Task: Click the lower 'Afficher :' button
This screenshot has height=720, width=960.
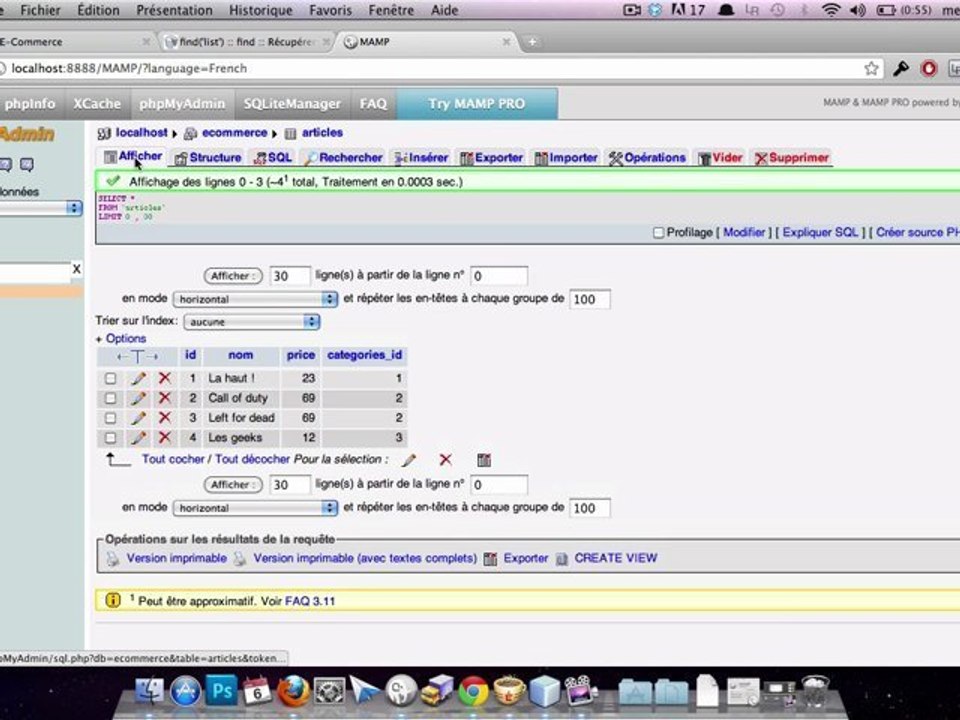Action: click(233, 485)
